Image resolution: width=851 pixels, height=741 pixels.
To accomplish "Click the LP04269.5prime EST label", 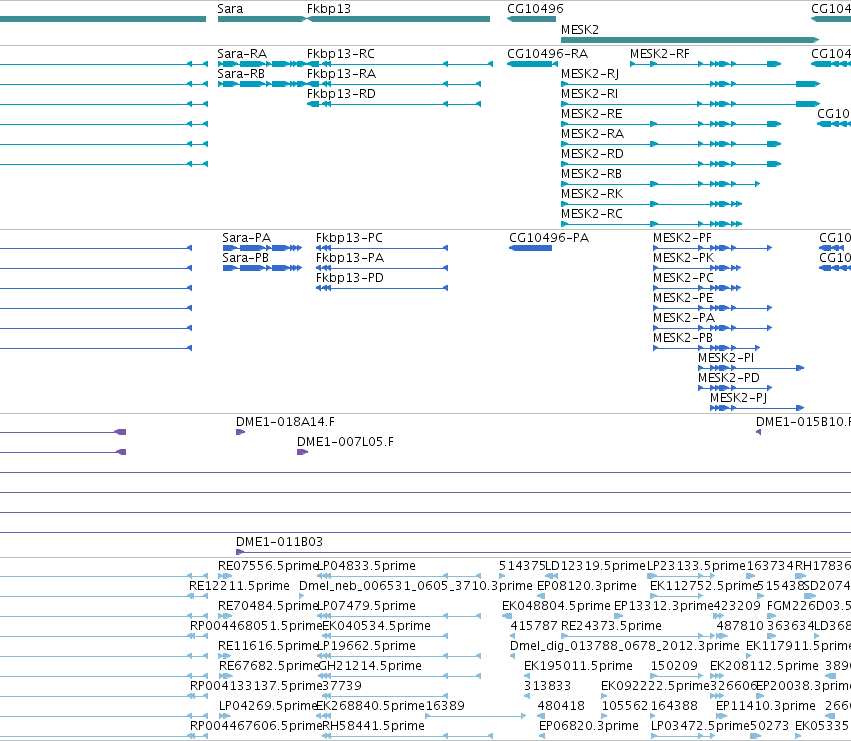I will [268, 706].
